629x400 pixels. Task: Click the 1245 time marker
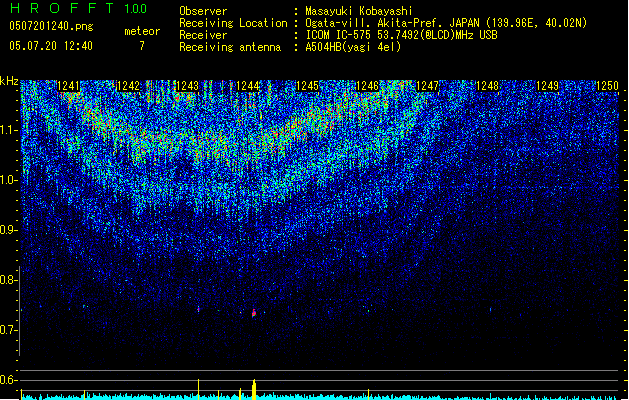pos(307,86)
